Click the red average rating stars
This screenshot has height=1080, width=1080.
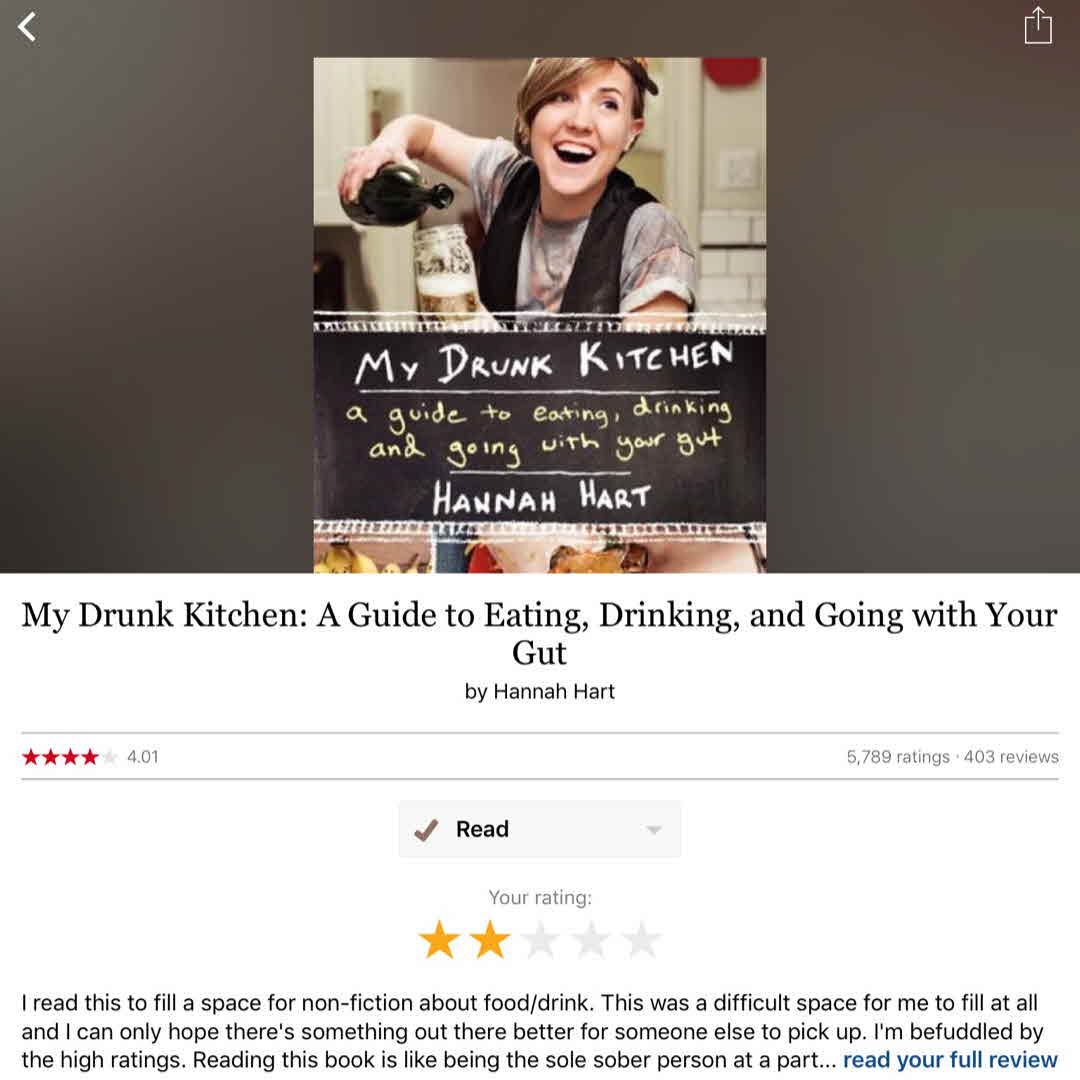pyautogui.click(x=70, y=757)
